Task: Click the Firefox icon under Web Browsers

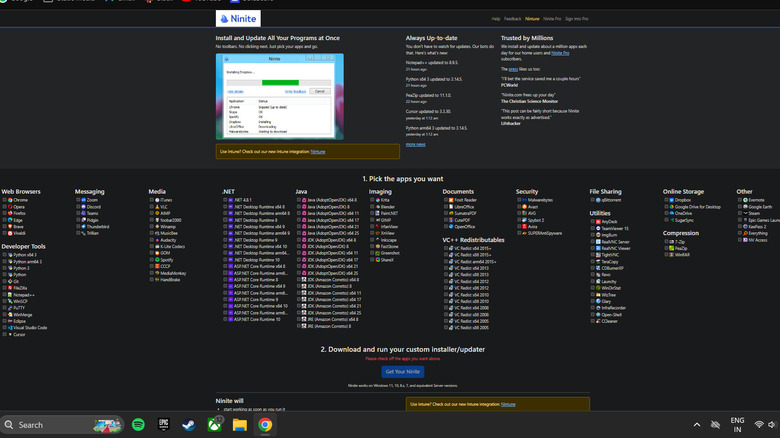Action: point(10,213)
